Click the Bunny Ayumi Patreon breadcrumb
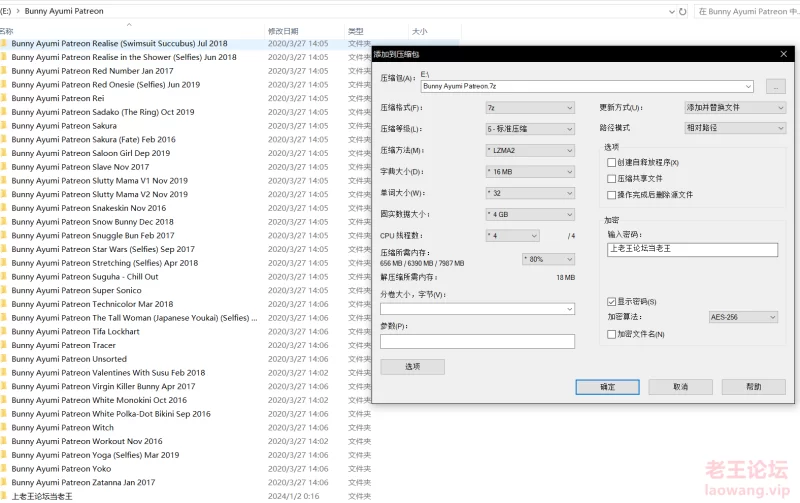This screenshot has height=503, width=800. tap(64, 11)
